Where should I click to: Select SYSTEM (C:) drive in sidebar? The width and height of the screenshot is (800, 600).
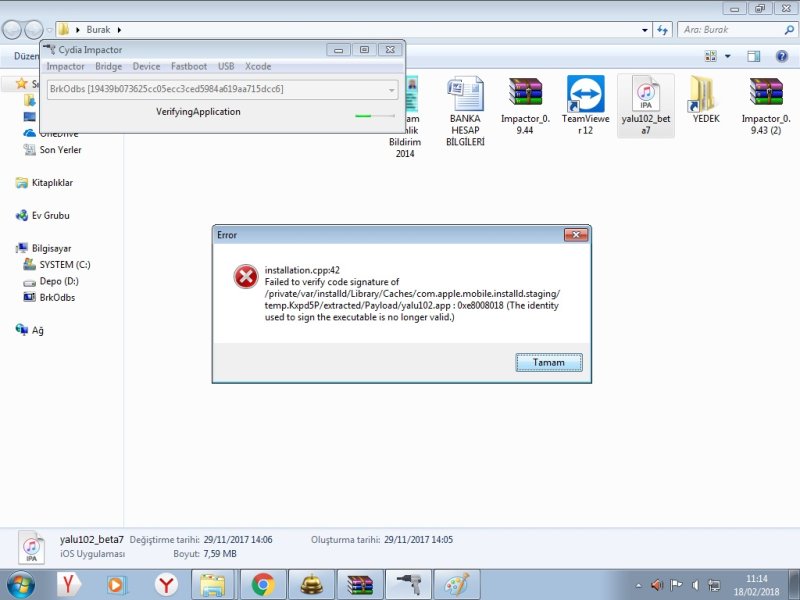click(64, 265)
